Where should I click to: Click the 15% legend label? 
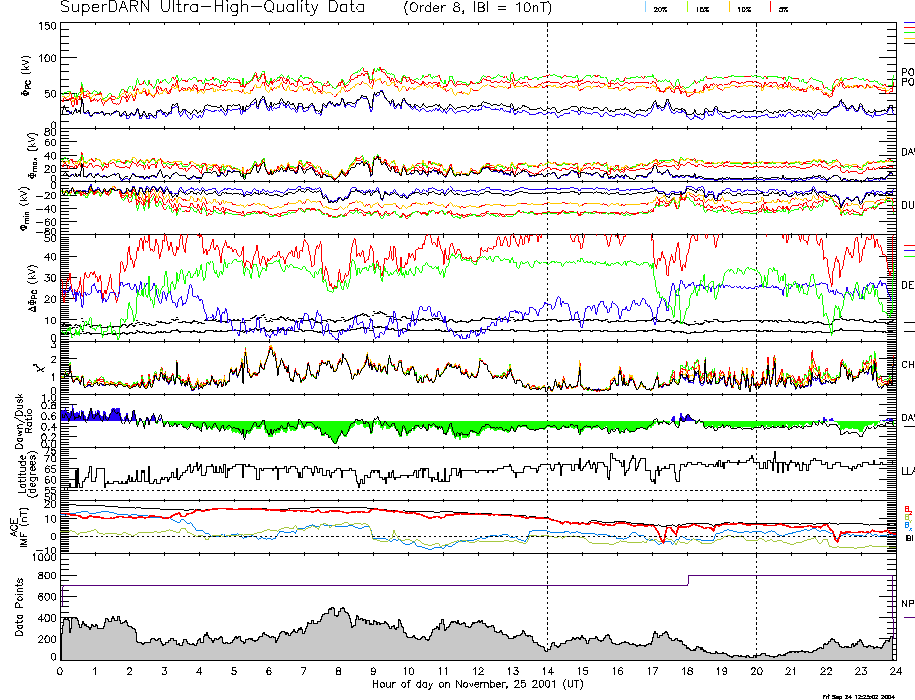click(x=703, y=8)
